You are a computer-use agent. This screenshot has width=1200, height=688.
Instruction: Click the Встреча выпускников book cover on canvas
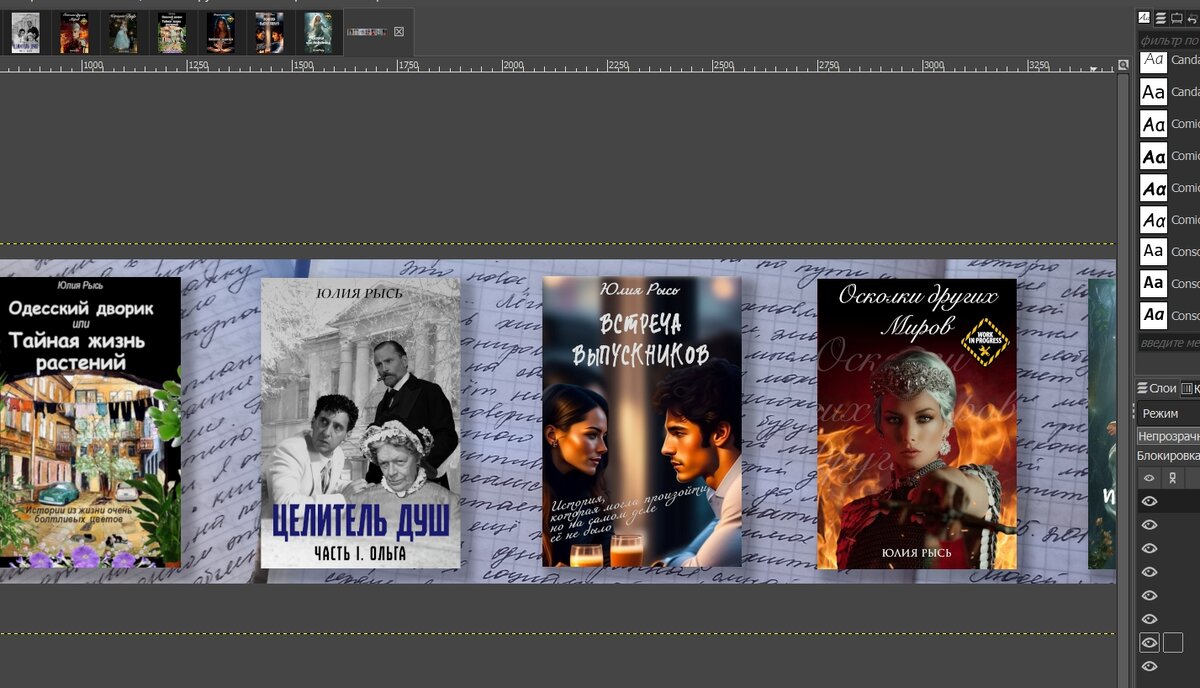[x=642, y=422]
